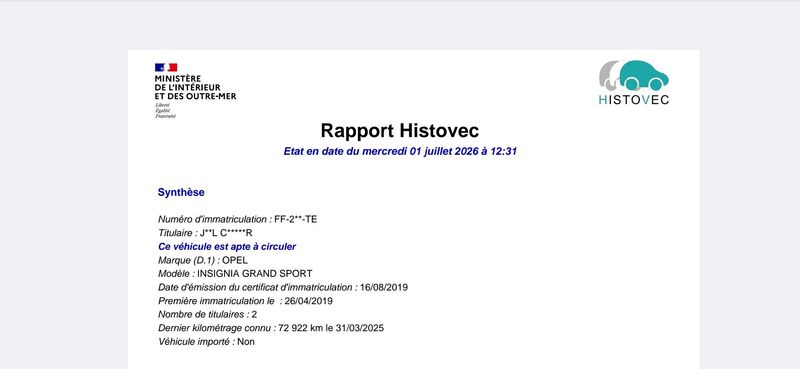This screenshot has height=369, width=800.
Task: Select the brand value 'OPEL'
Action: point(235,260)
